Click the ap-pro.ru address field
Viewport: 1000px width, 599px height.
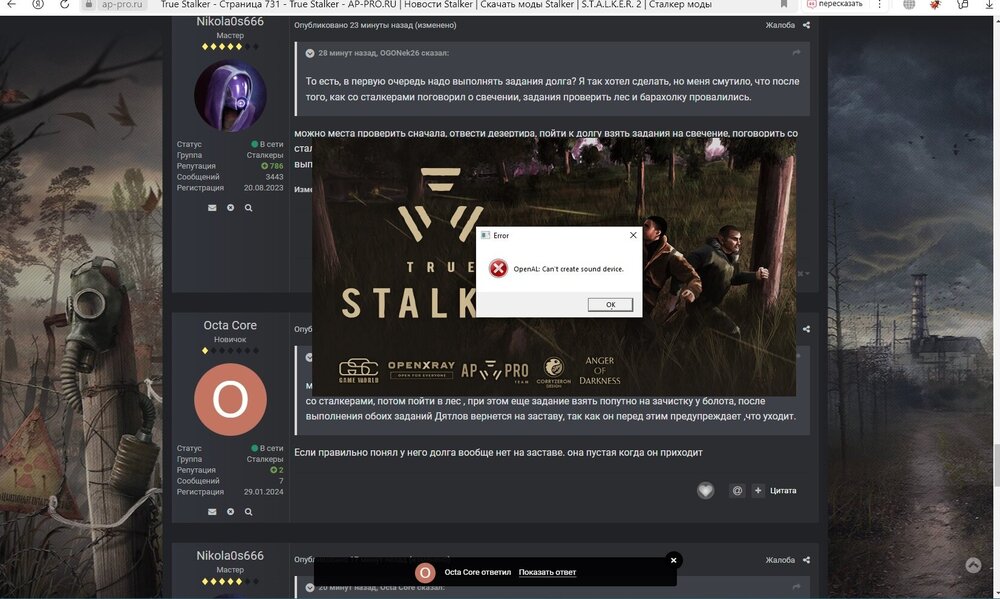[122, 4]
